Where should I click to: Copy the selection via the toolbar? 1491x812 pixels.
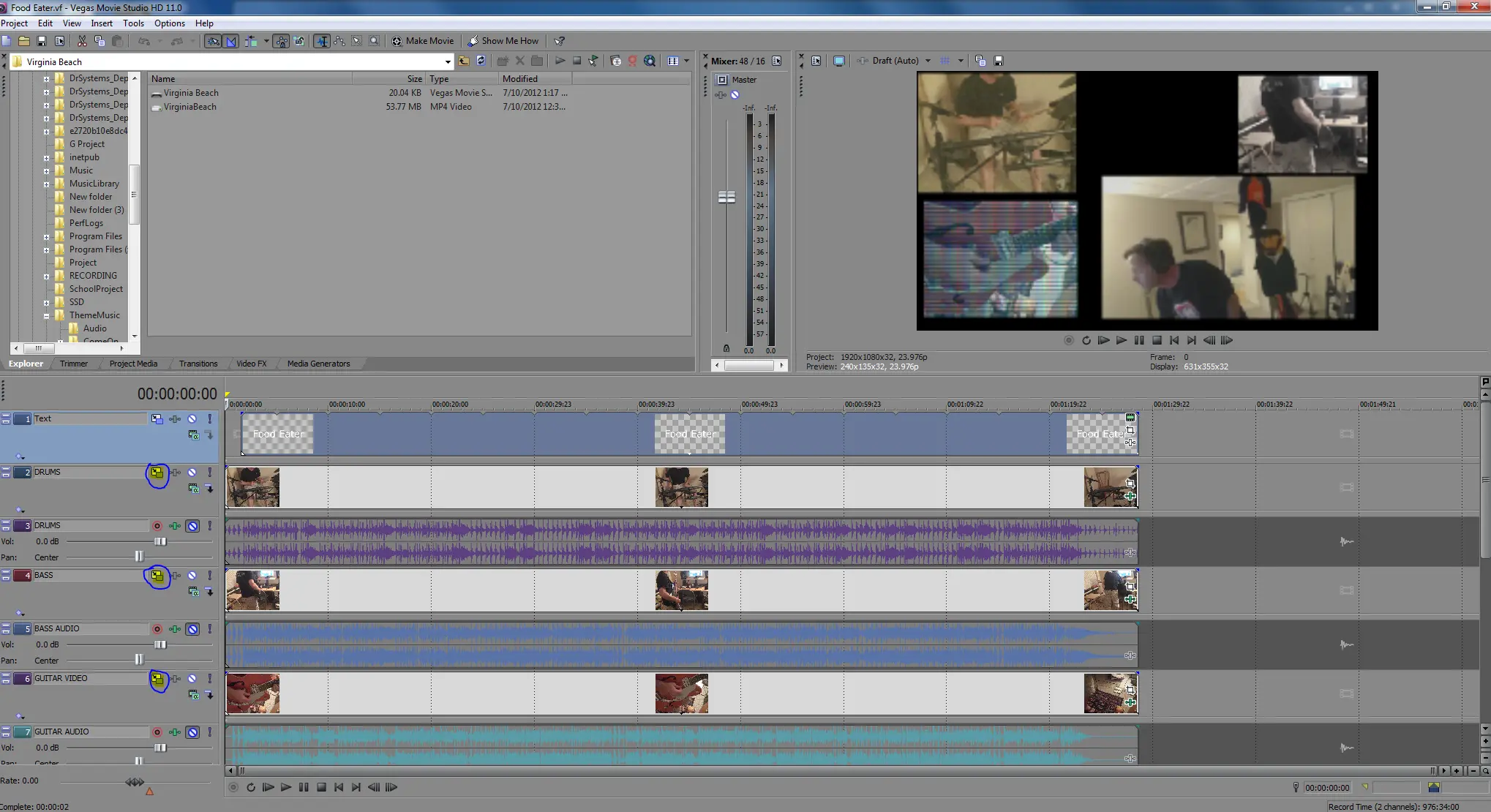pyautogui.click(x=99, y=41)
